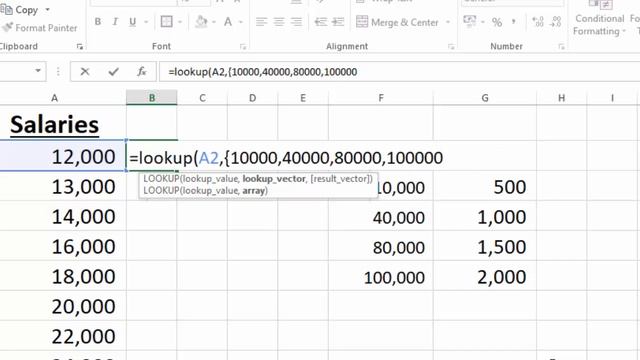Image resolution: width=640 pixels, height=360 pixels.
Task: Apply the Font Color button
Action: click(x=228, y=22)
